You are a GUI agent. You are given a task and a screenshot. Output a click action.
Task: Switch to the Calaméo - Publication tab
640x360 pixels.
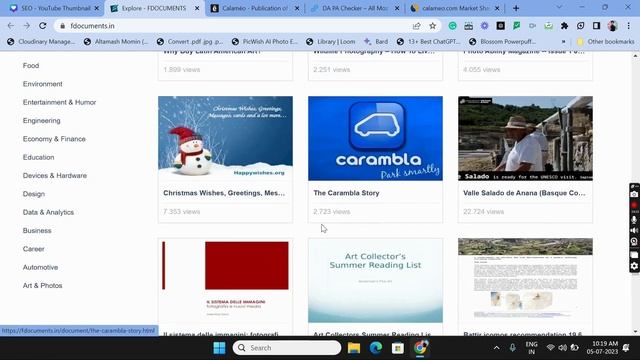[256, 8]
